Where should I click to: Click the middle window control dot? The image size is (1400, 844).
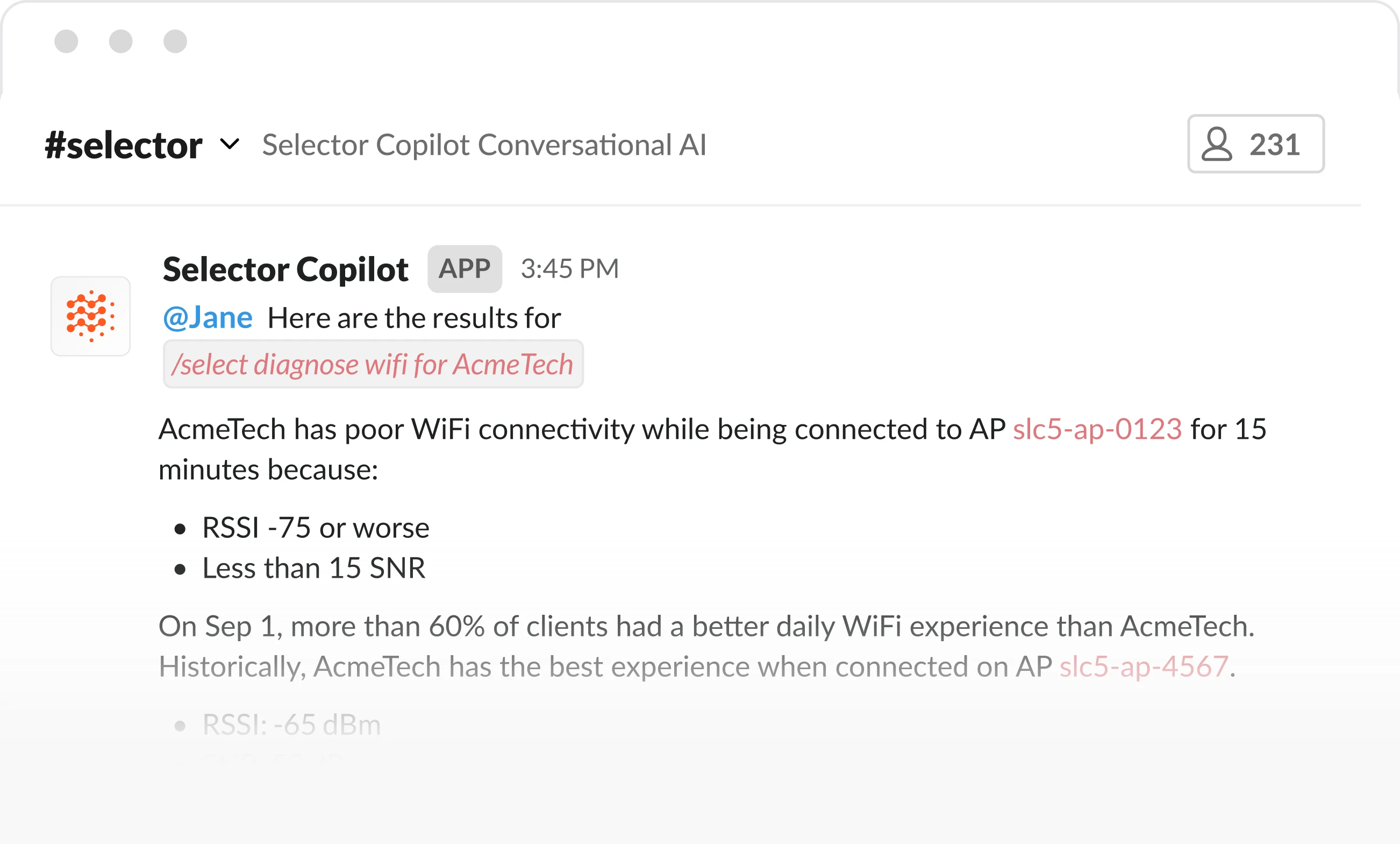click(x=119, y=40)
